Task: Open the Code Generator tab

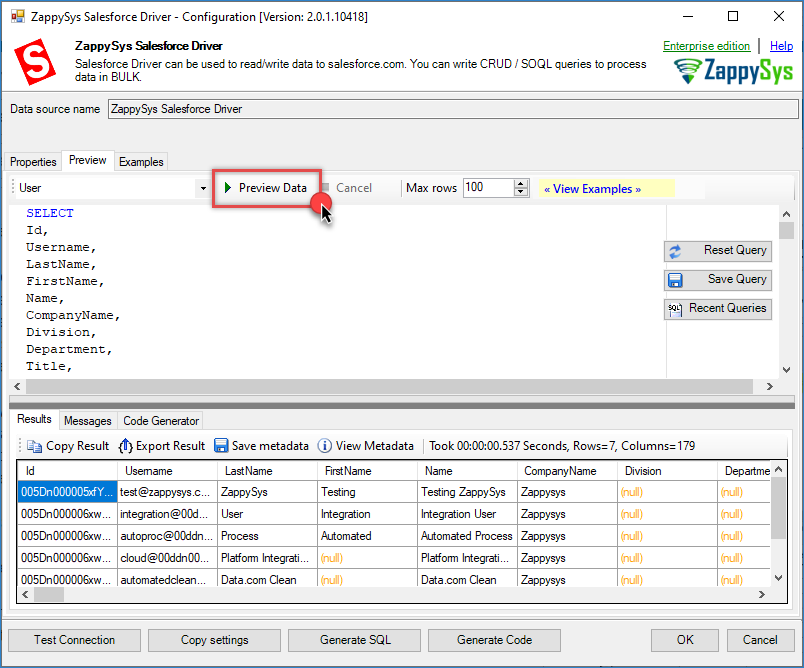Action: point(161,421)
